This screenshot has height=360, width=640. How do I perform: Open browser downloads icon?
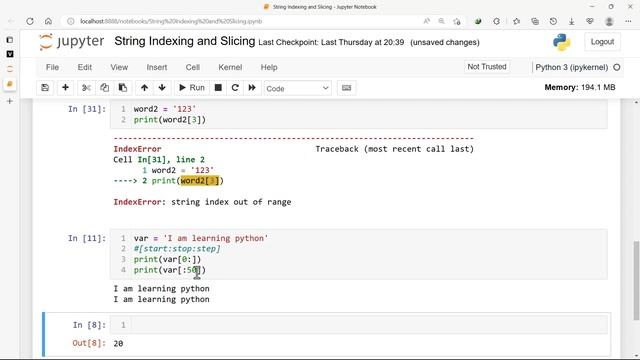coord(571,21)
